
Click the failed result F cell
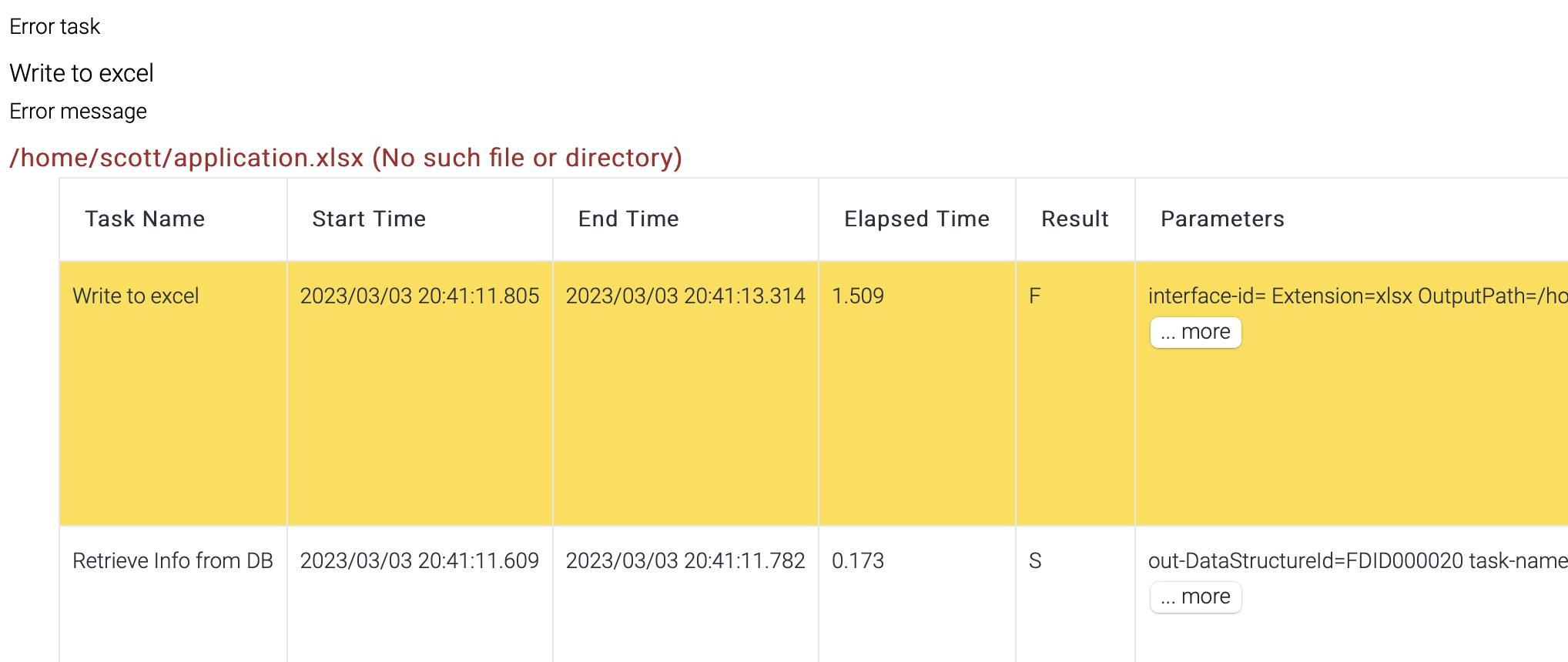click(x=1035, y=296)
